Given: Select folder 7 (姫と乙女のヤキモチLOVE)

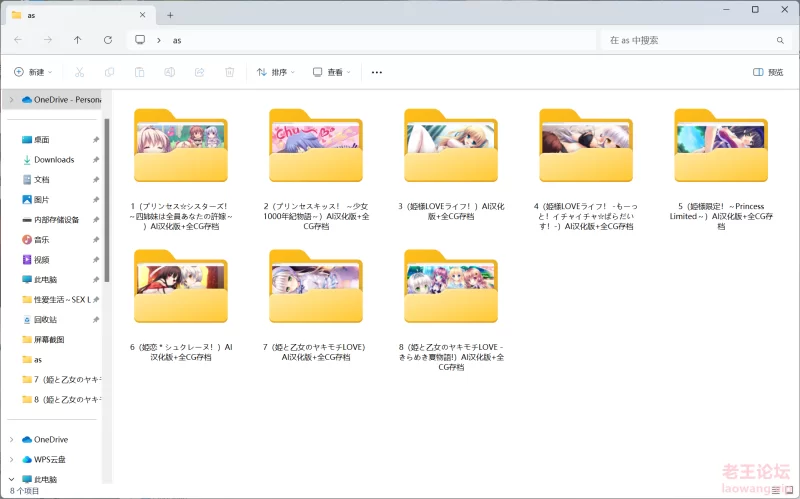Looking at the screenshot, I should [x=316, y=305].
